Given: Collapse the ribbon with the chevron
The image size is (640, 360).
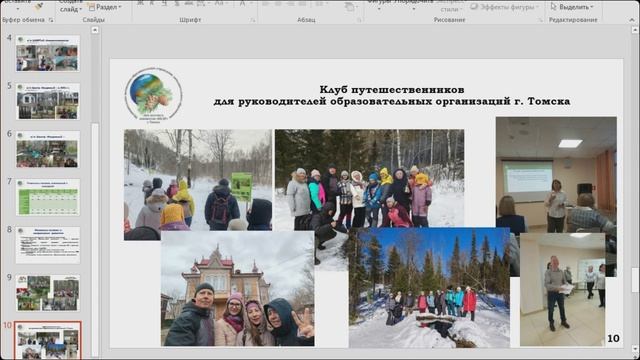Looking at the screenshot, I should [631, 20].
